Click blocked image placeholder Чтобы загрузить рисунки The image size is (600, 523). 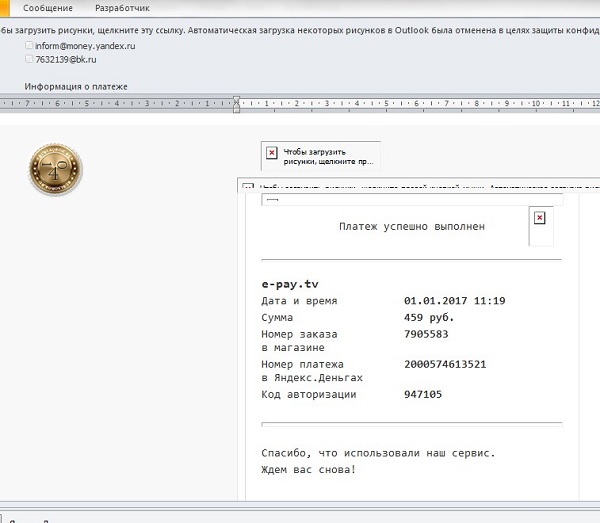(321, 156)
